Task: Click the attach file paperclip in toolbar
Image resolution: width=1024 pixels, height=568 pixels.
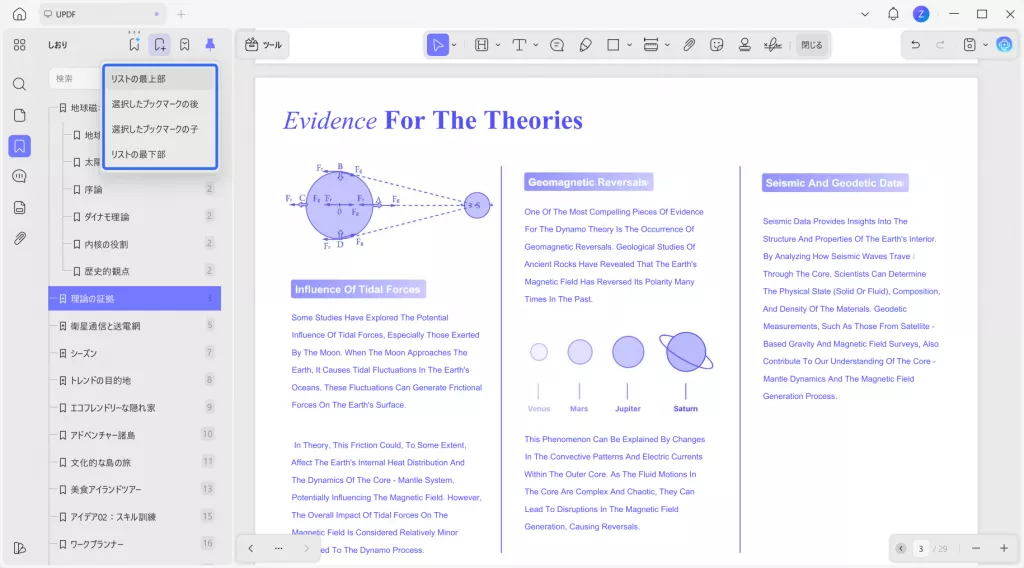Action: click(689, 45)
